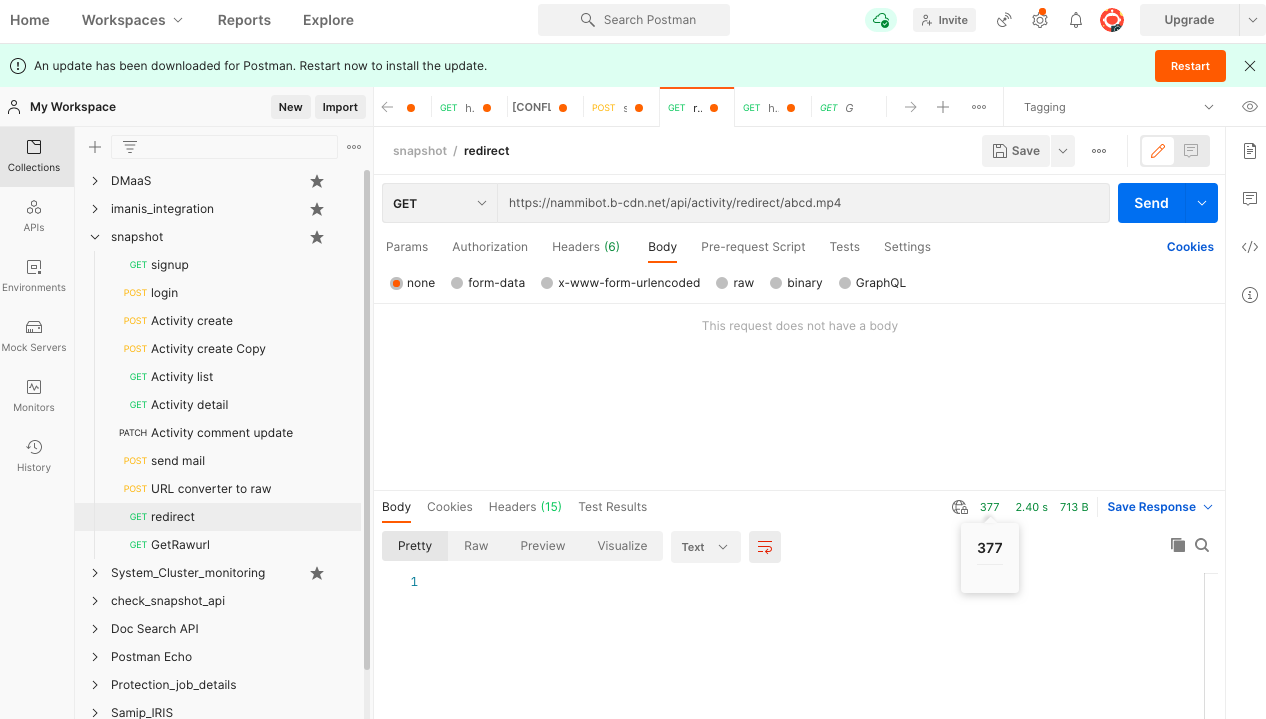The width and height of the screenshot is (1266, 719).
Task: Open the Save Response dropdown
Action: pyautogui.click(x=1160, y=507)
